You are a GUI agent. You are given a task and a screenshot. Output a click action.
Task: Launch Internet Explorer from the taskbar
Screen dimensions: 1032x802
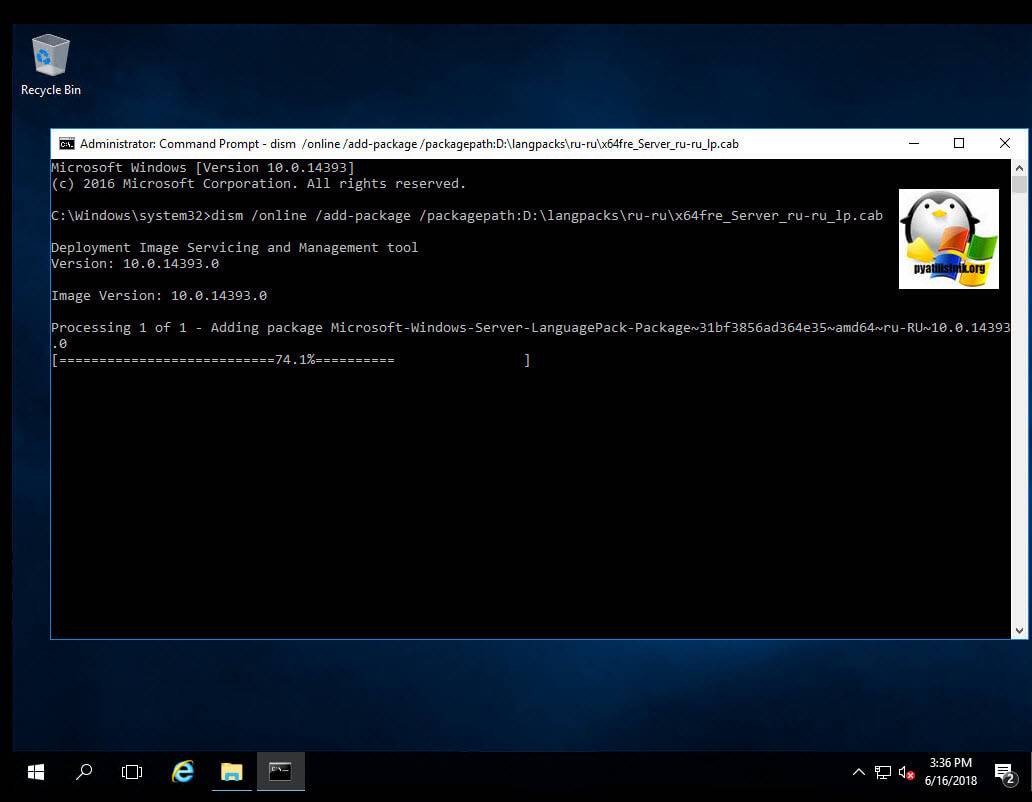coord(182,772)
